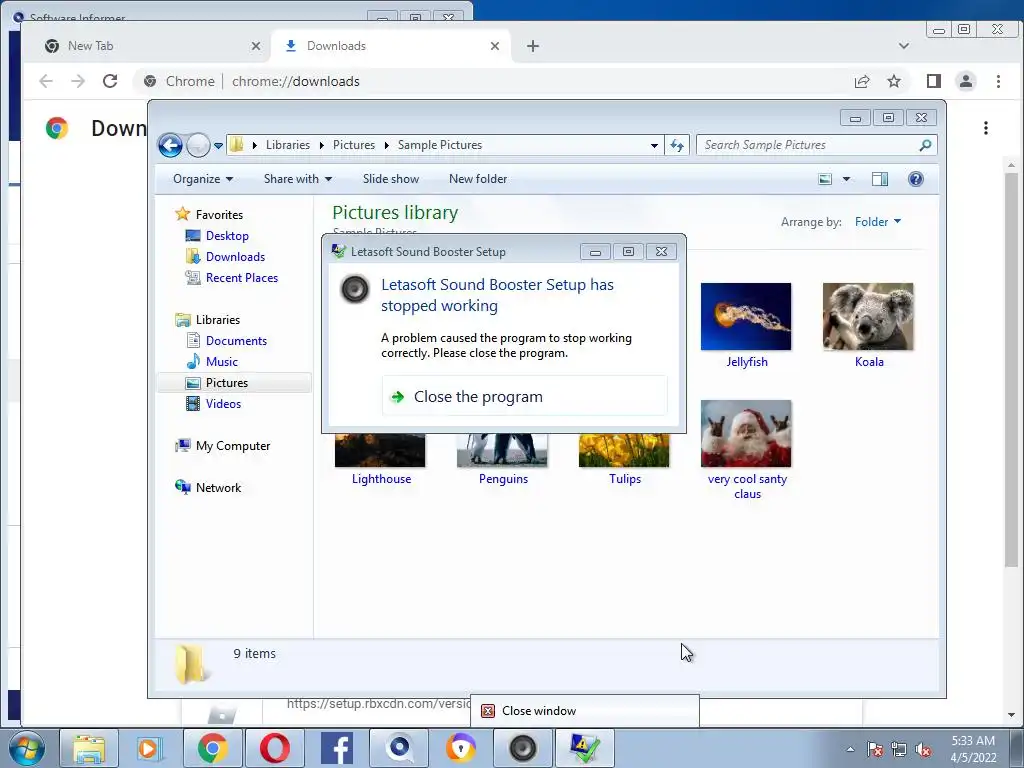
Task: Click Close window in taskbar jump list
Action: 584,711
